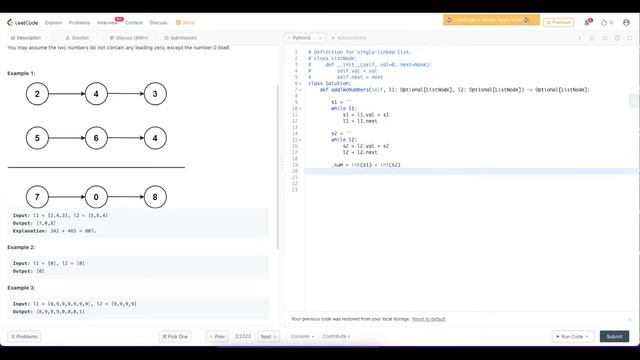This screenshot has height=360, width=640.
Task: Click the highlighted empty line 20 in editor
Action: click(x=471, y=171)
